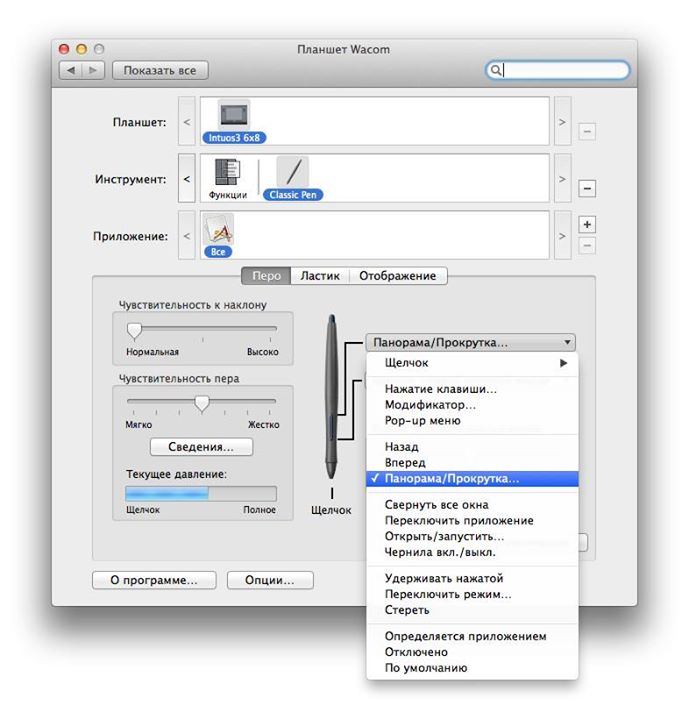Select the Intuos3 6x8 tablet icon

tap(234, 115)
